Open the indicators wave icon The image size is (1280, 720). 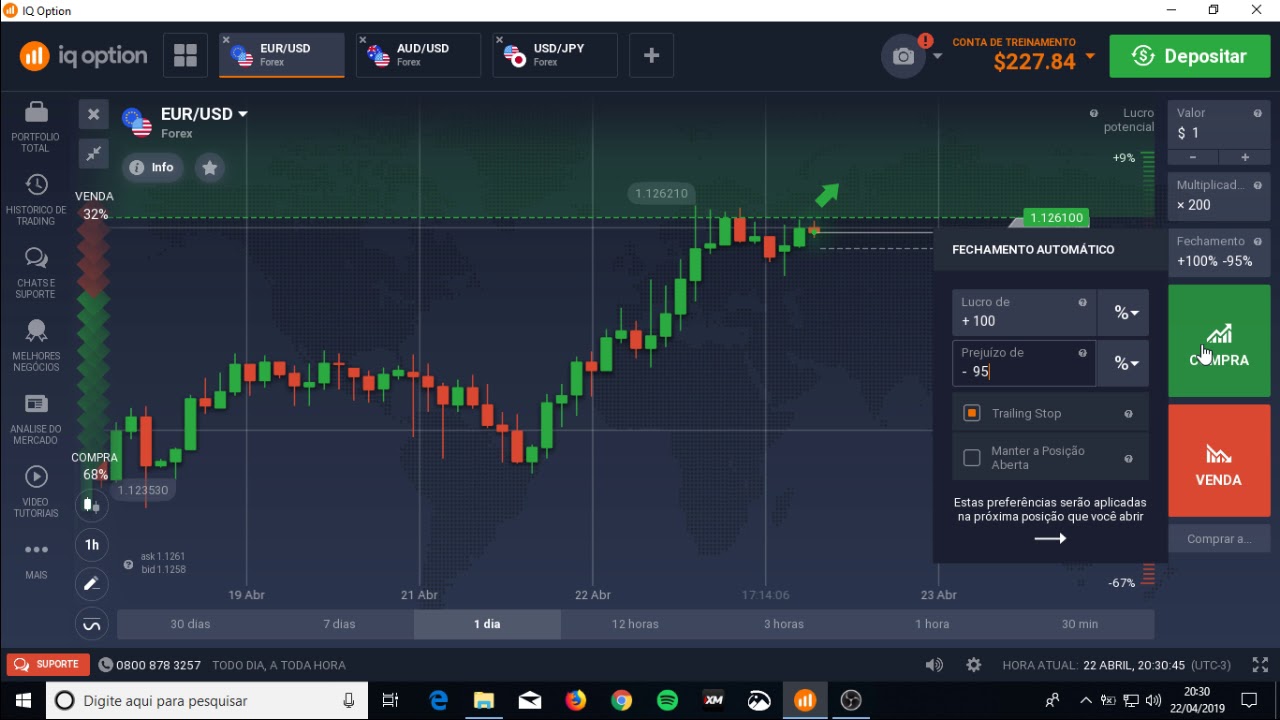(91, 626)
